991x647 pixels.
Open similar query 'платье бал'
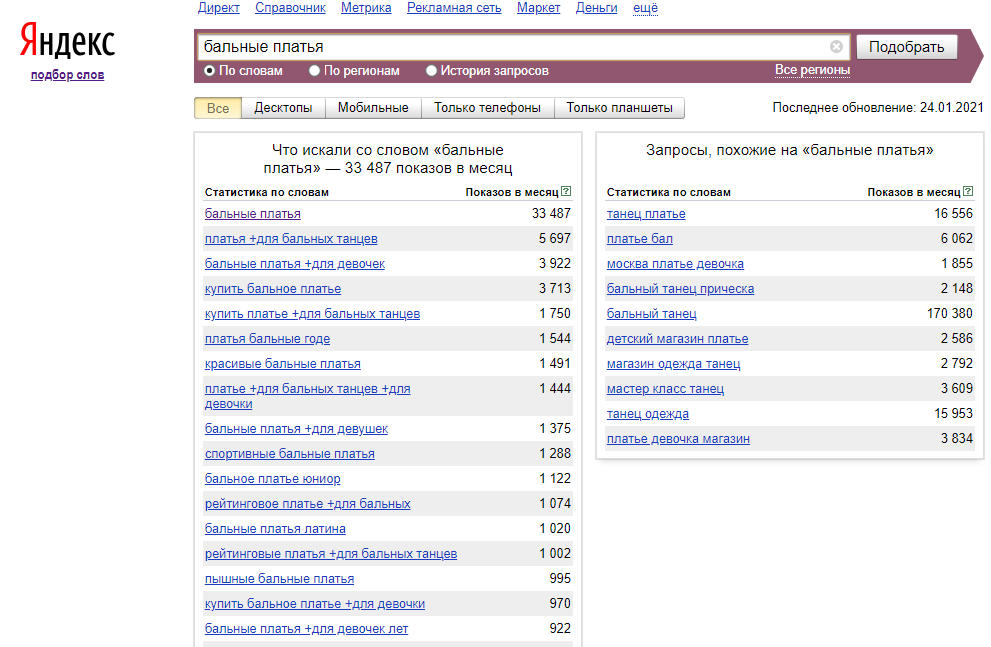click(640, 239)
